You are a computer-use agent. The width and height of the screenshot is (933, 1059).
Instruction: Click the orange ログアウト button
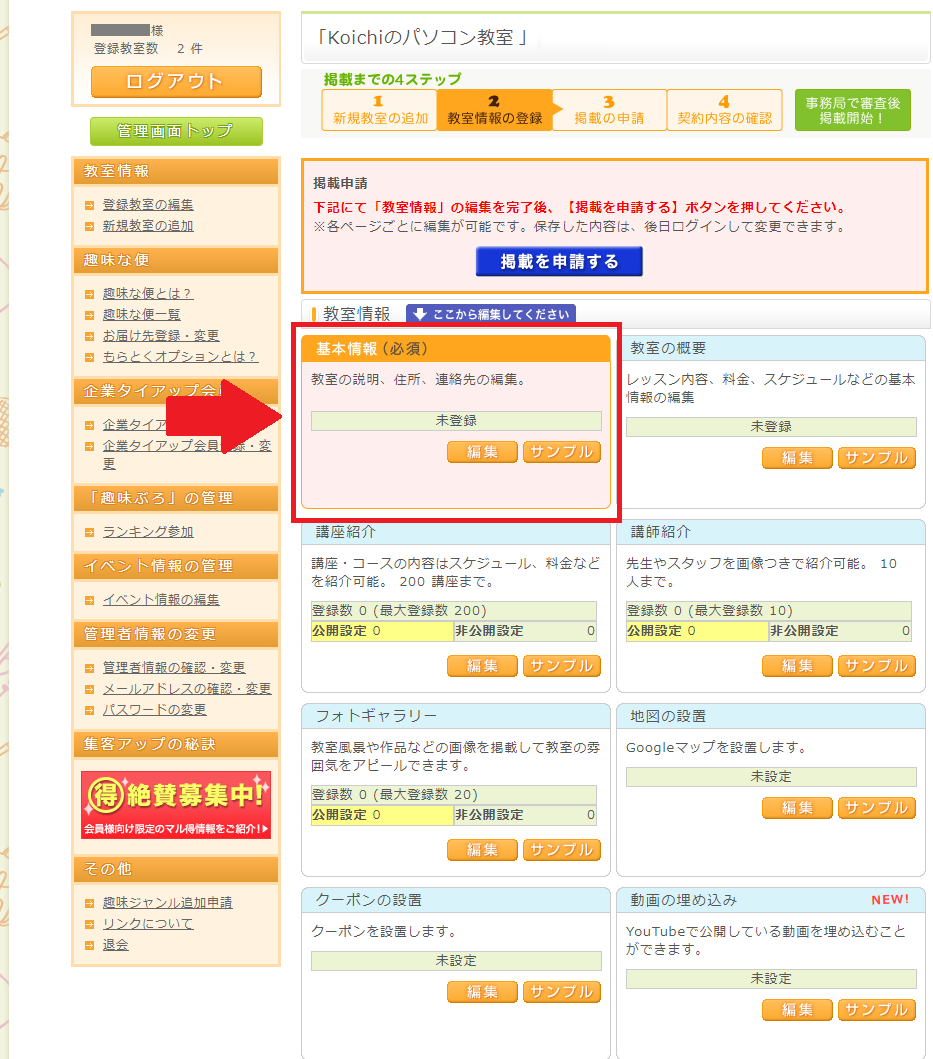pos(176,82)
